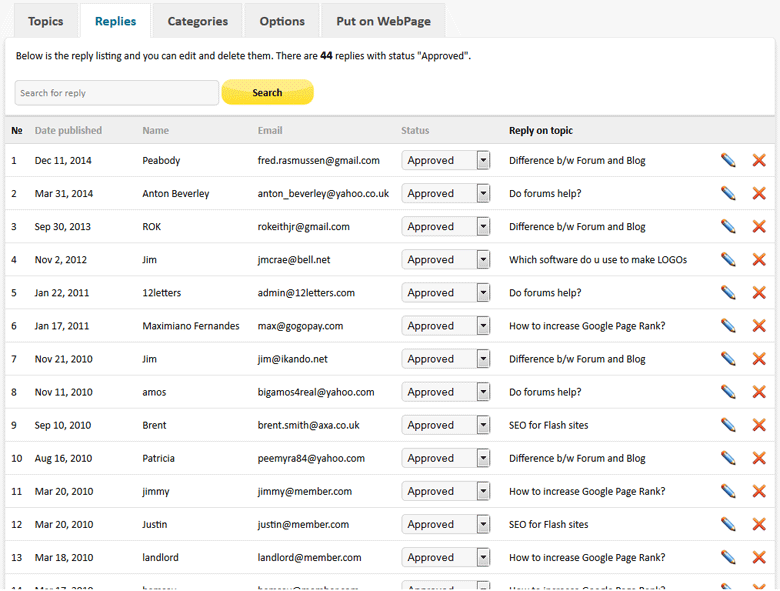This screenshot has height=591, width=780.
Task: Switch to the Topics tab
Action: pyautogui.click(x=46, y=21)
